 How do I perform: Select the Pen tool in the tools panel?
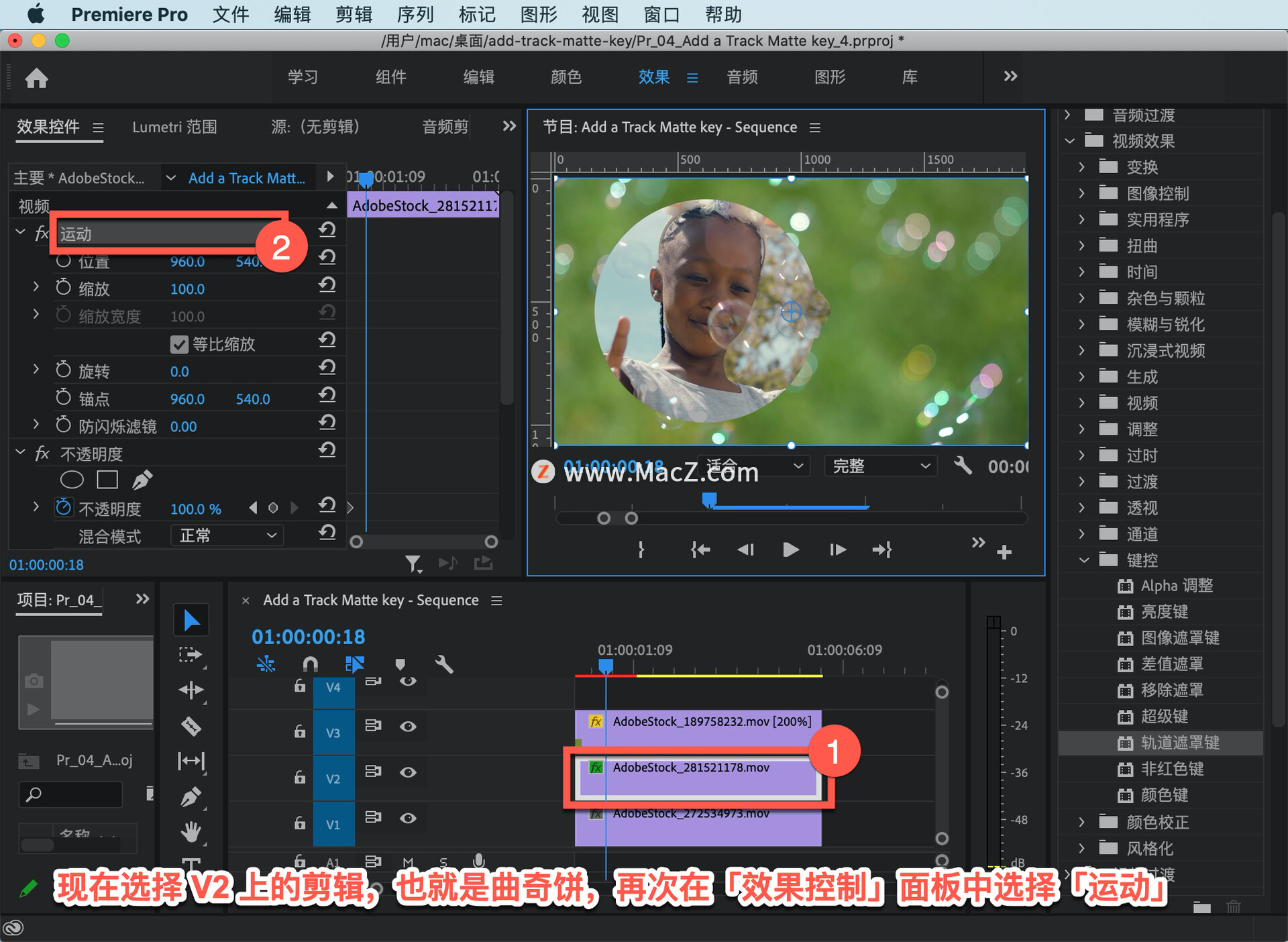coord(191,797)
